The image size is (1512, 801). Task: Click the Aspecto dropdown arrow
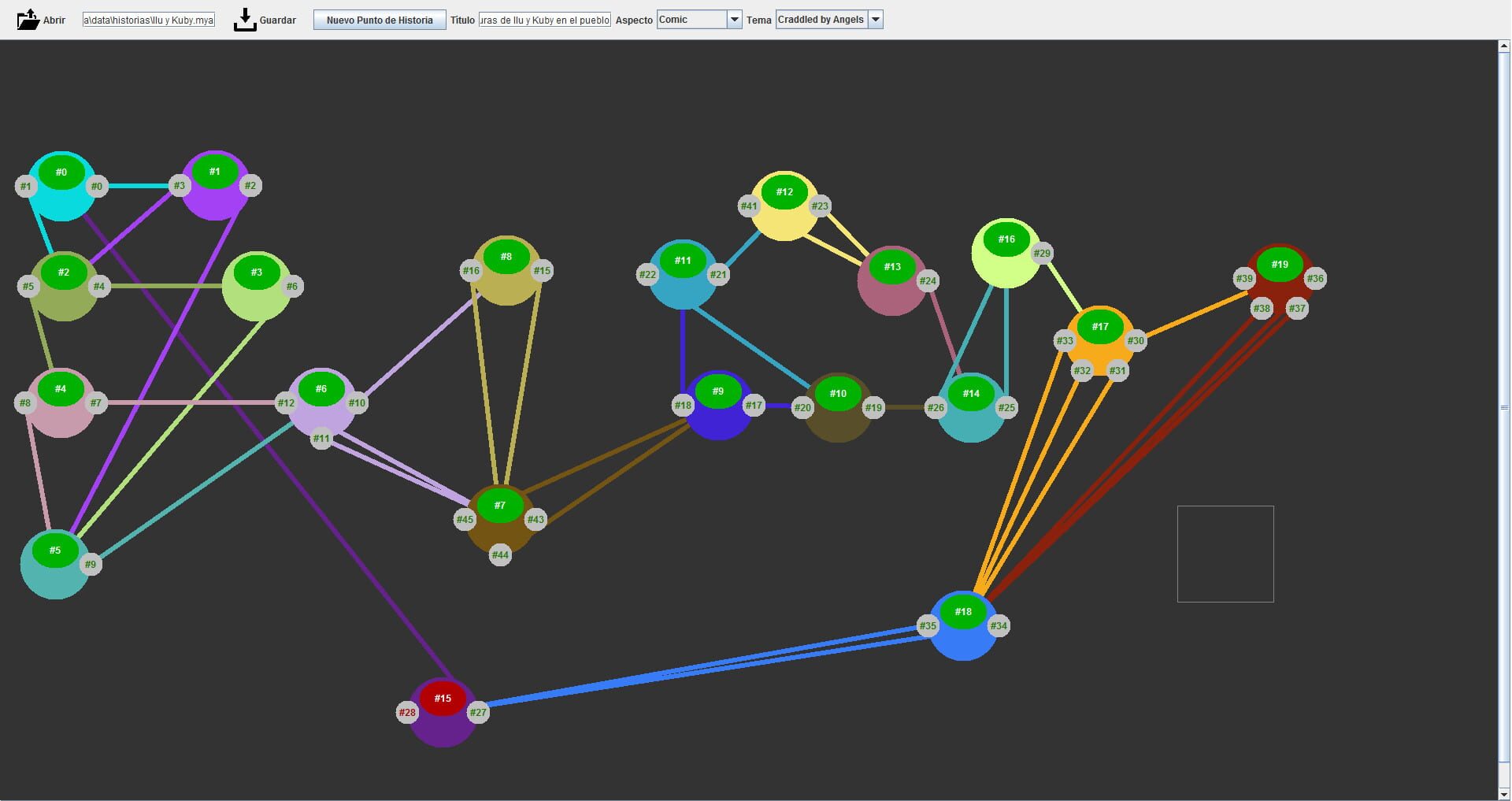click(734, 19)
